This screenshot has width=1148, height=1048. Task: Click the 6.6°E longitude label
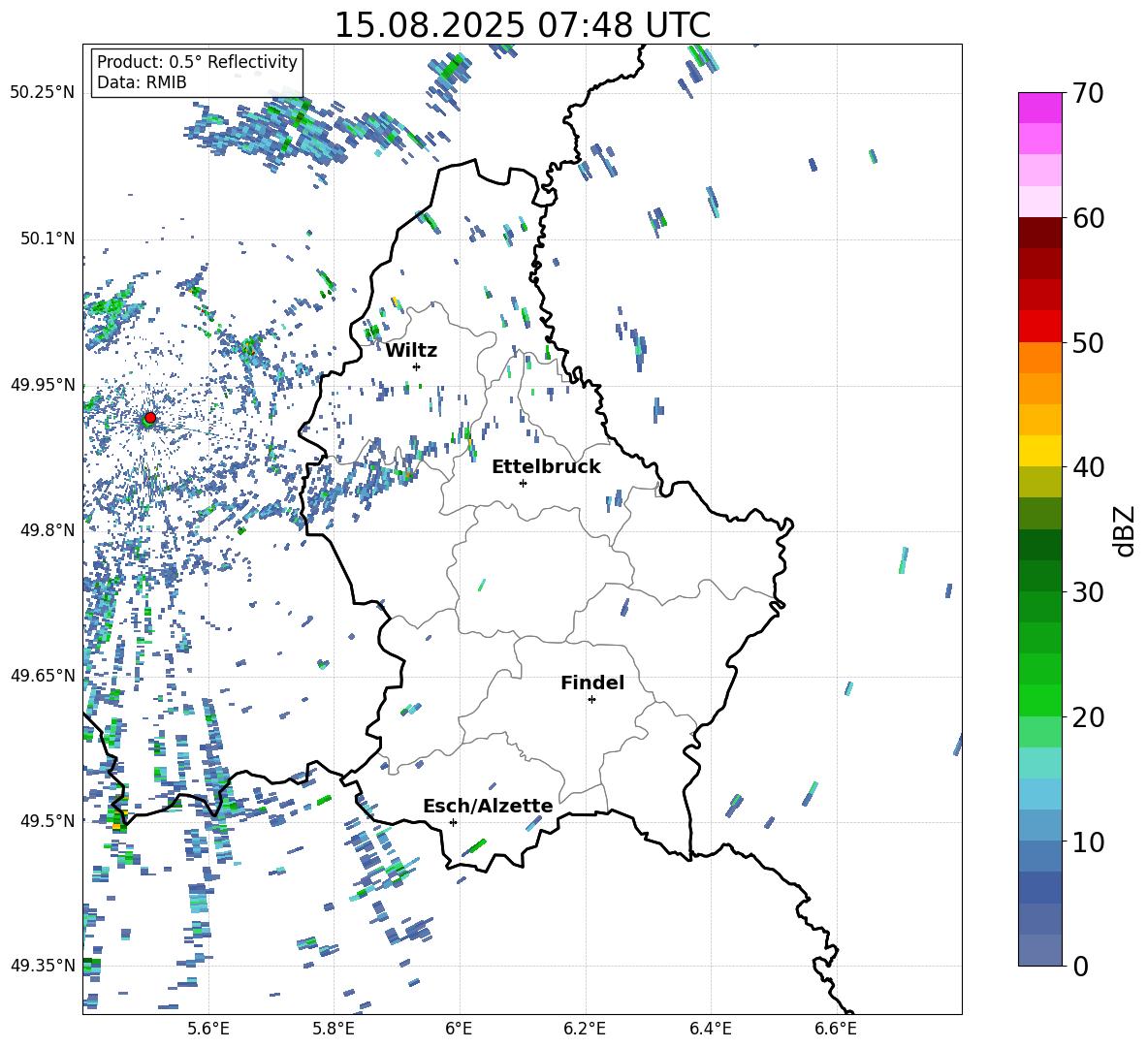[836, 1029]
